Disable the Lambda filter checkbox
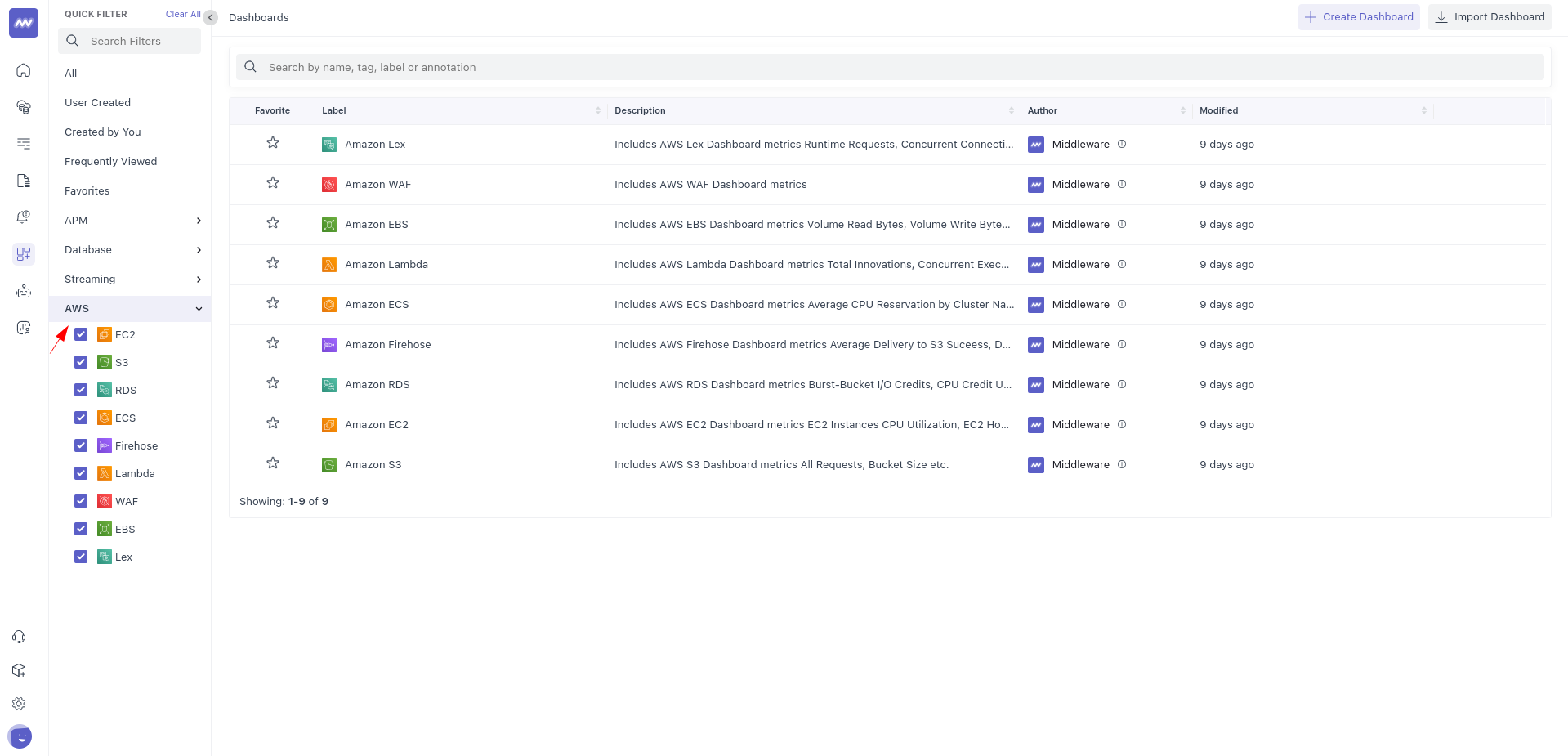 pyautogui.click(x=81, y=473)
